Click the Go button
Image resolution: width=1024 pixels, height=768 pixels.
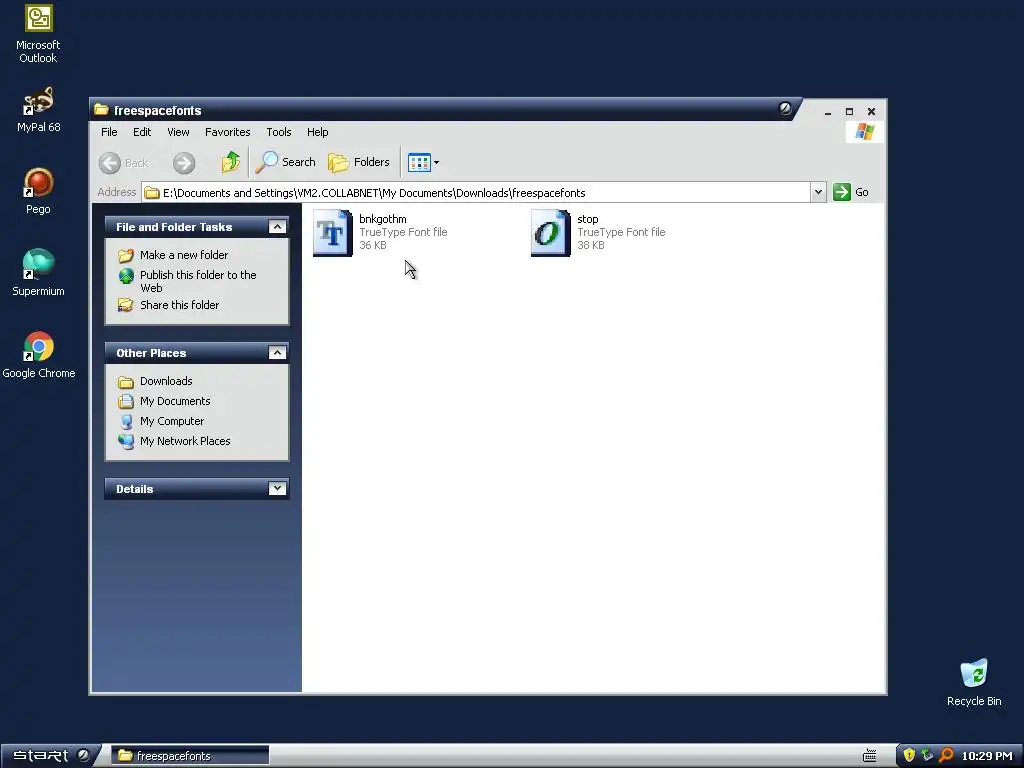click(x=851, y=192)
